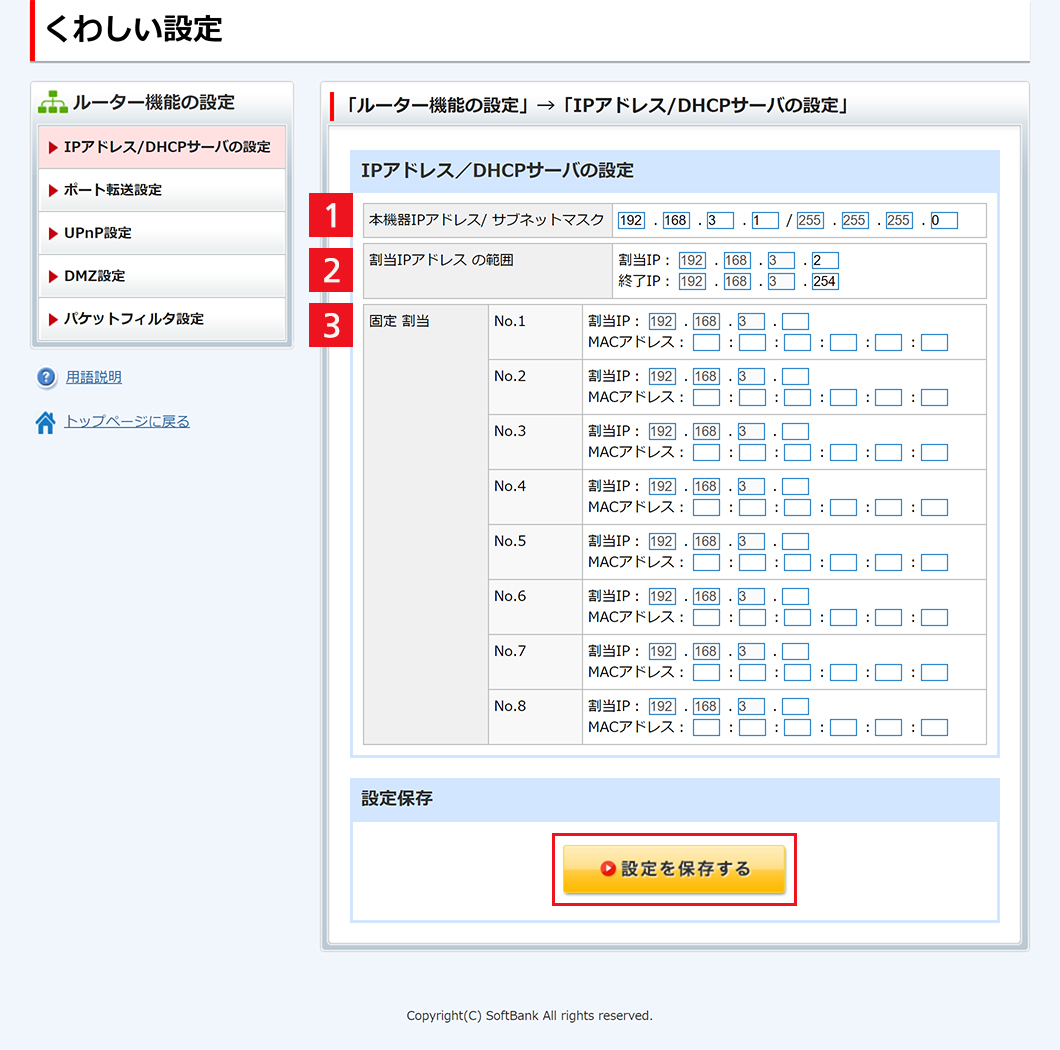Viewport: 1060px width, 1050px height.
Task: Click No.7 割当IP last octet field
Action: pyautogui.click(x=795, y=652)
